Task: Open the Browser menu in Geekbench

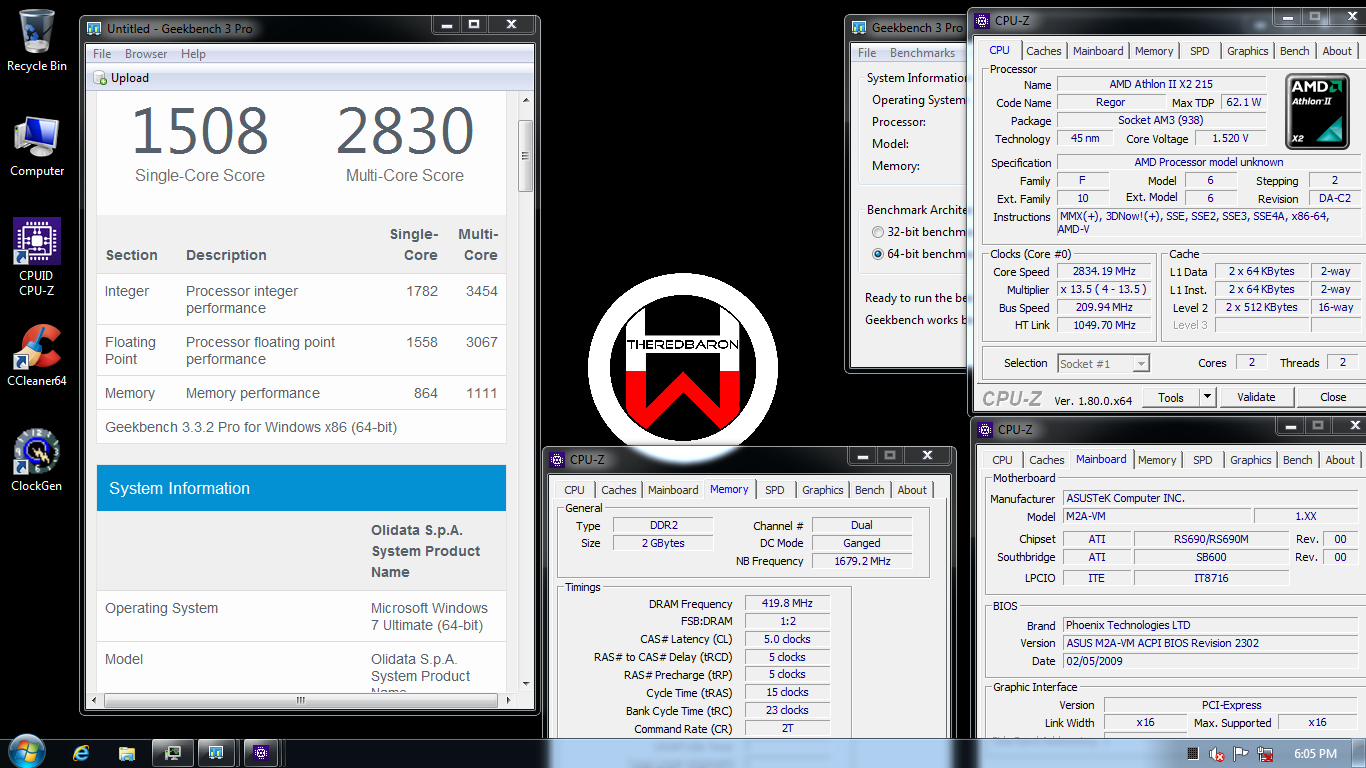Action: tap(146, 54)
